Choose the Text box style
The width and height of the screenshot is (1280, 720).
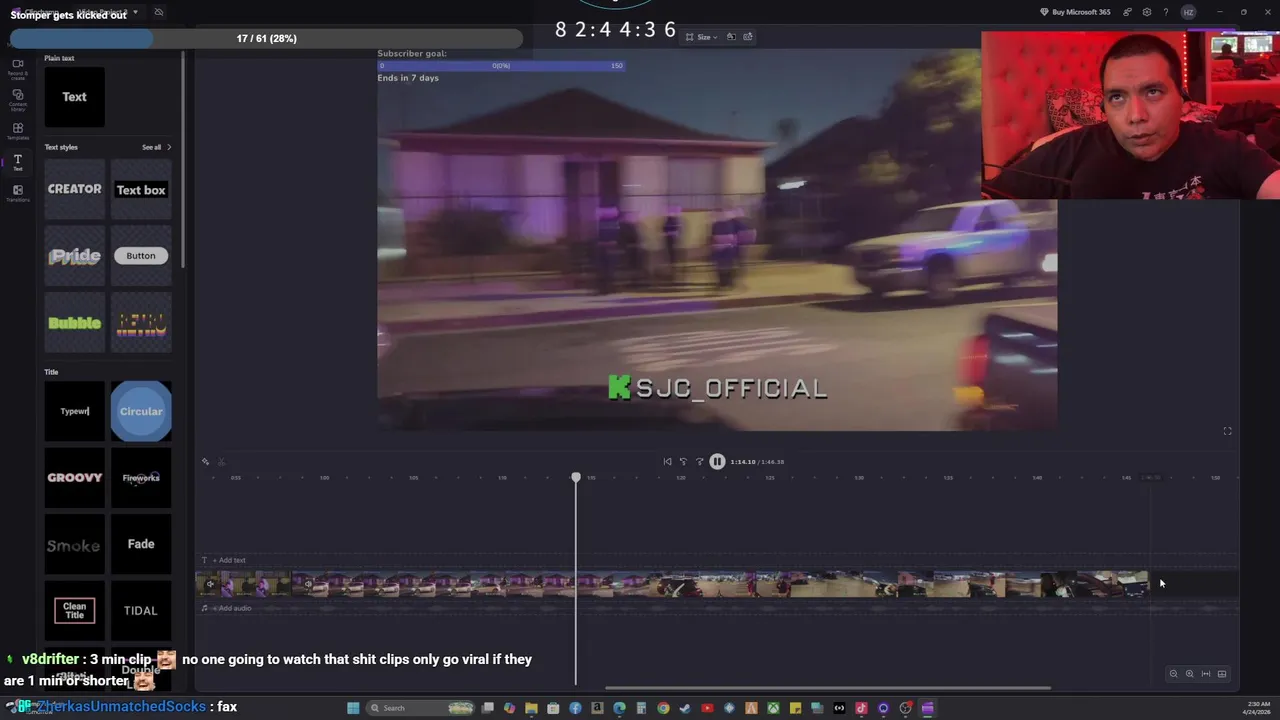tap(141, 189)
